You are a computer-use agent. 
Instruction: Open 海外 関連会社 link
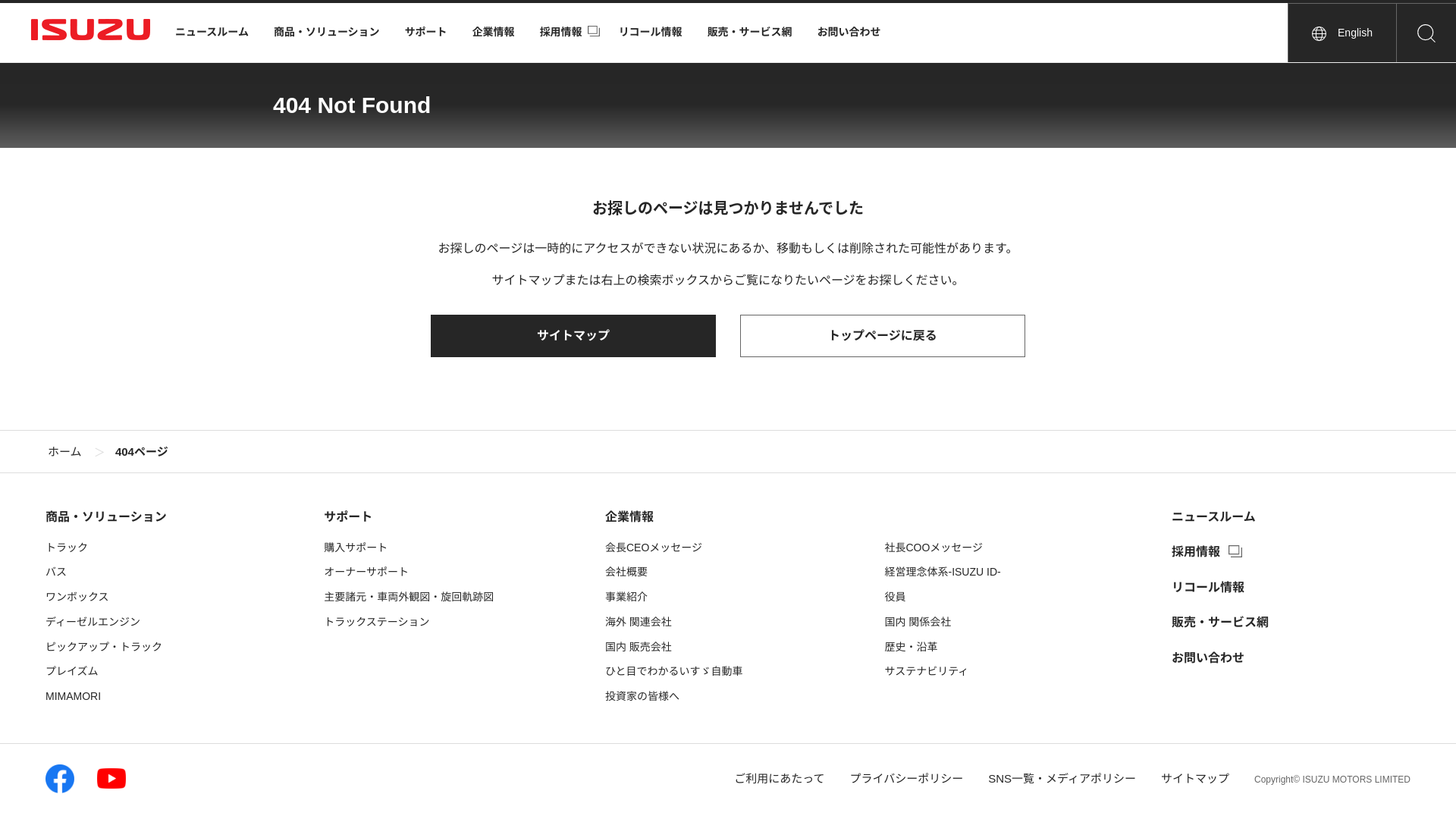pos(639,622)
